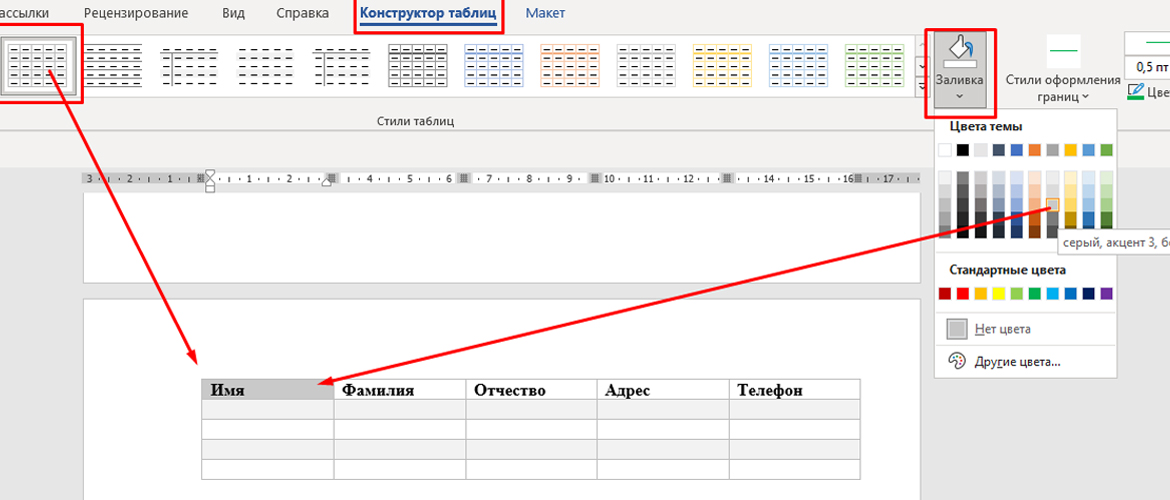Image resolution: width=1170 pixels, height=500 pixels.
Task: Switch to Конструктор таблиц tab
Action: [x=428, y=14]
